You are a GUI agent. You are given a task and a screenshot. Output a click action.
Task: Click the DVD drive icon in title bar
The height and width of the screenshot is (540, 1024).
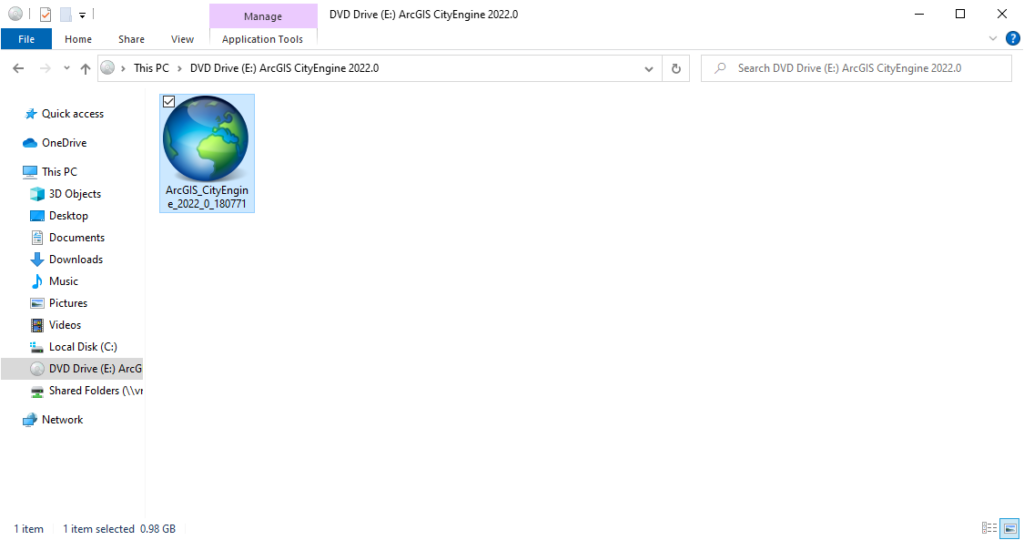(x=16, y=14)
